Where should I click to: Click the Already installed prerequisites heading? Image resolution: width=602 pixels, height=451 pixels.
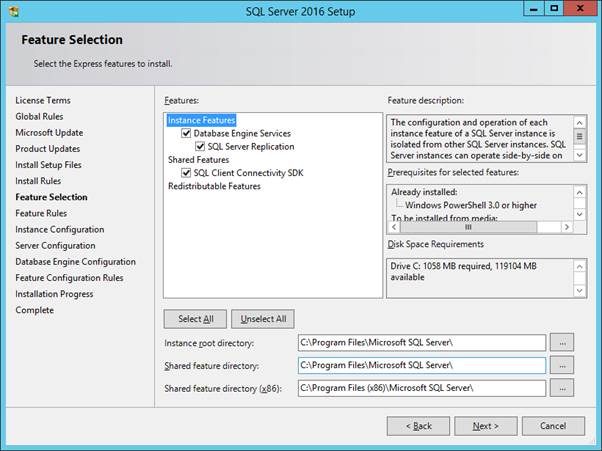(424, 192)
